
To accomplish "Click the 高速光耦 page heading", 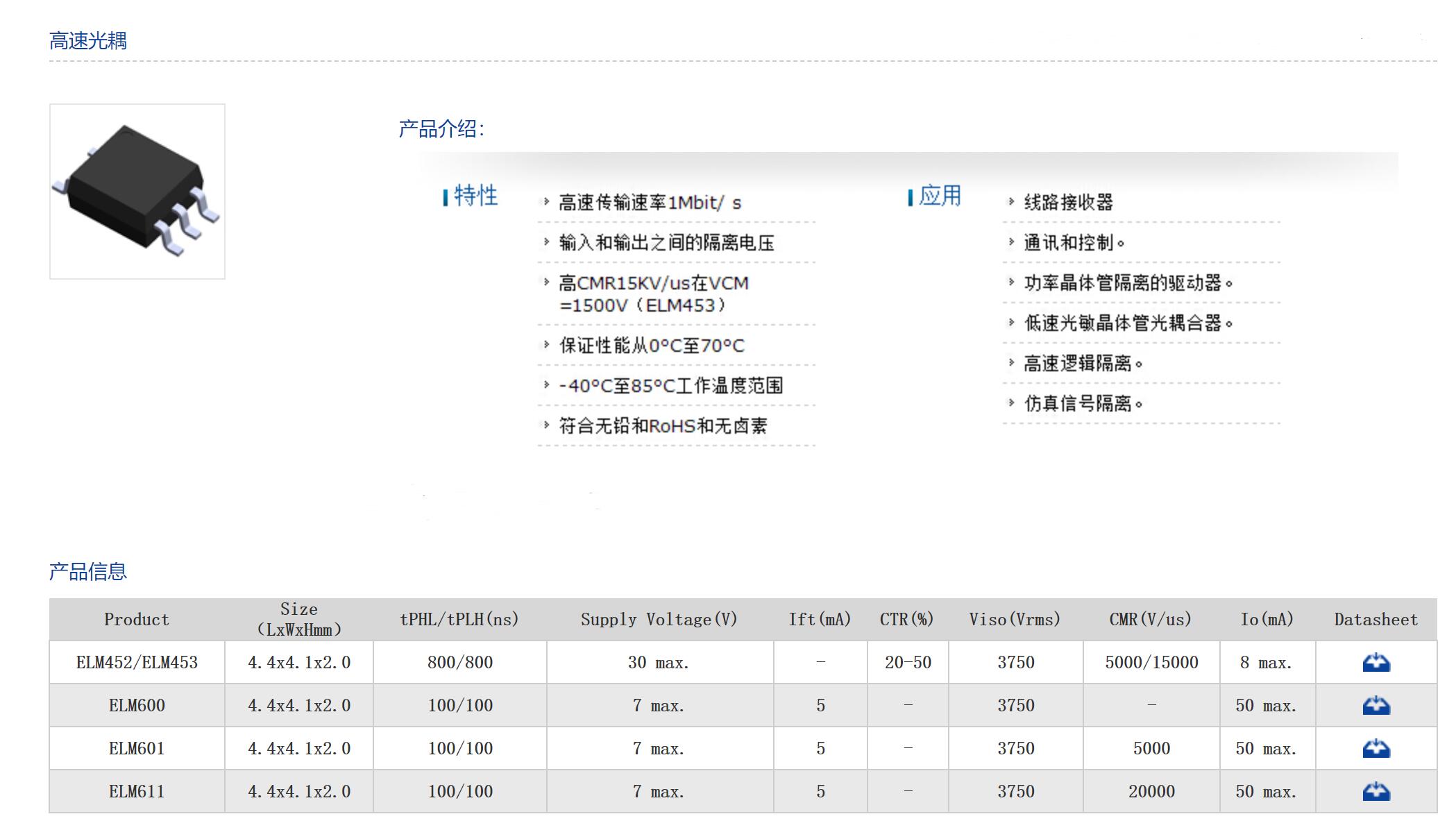I will 88,41.
